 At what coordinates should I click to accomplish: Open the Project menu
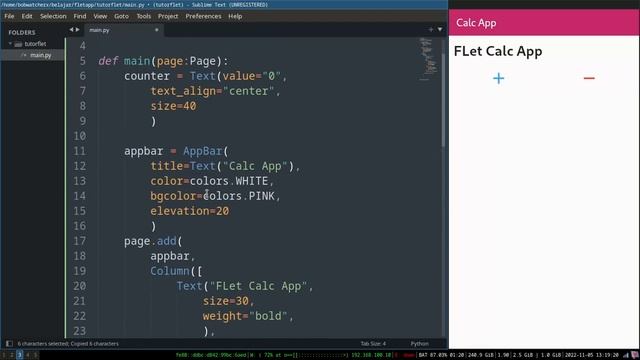(168, 16)
